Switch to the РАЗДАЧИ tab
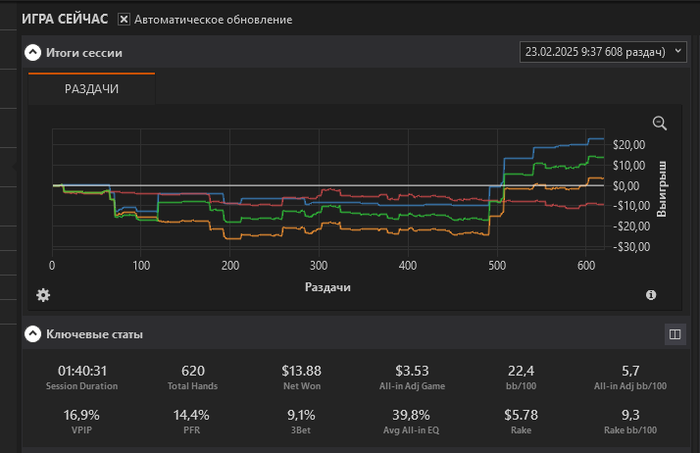 [x=92, y=89]
